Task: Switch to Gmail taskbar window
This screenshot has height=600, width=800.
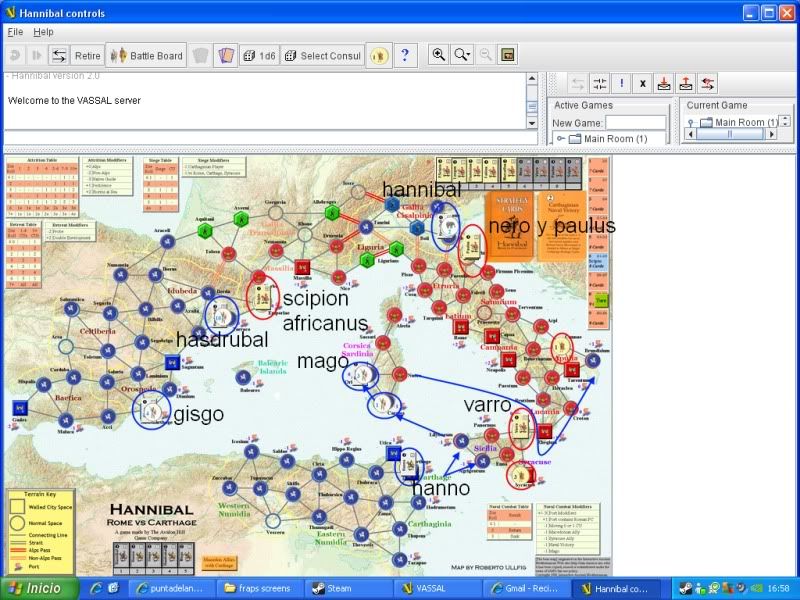Action: (524, 588)
